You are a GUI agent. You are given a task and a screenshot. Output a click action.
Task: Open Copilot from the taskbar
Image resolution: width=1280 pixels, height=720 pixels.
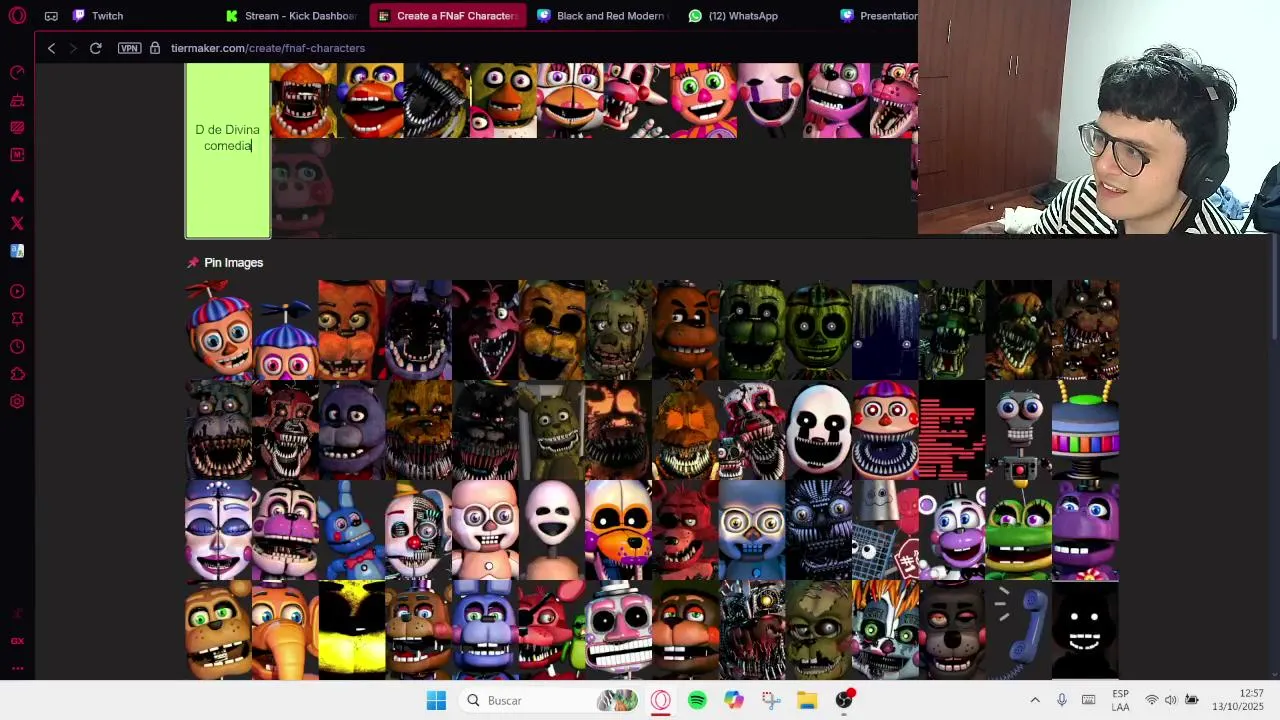click(734, 701)
